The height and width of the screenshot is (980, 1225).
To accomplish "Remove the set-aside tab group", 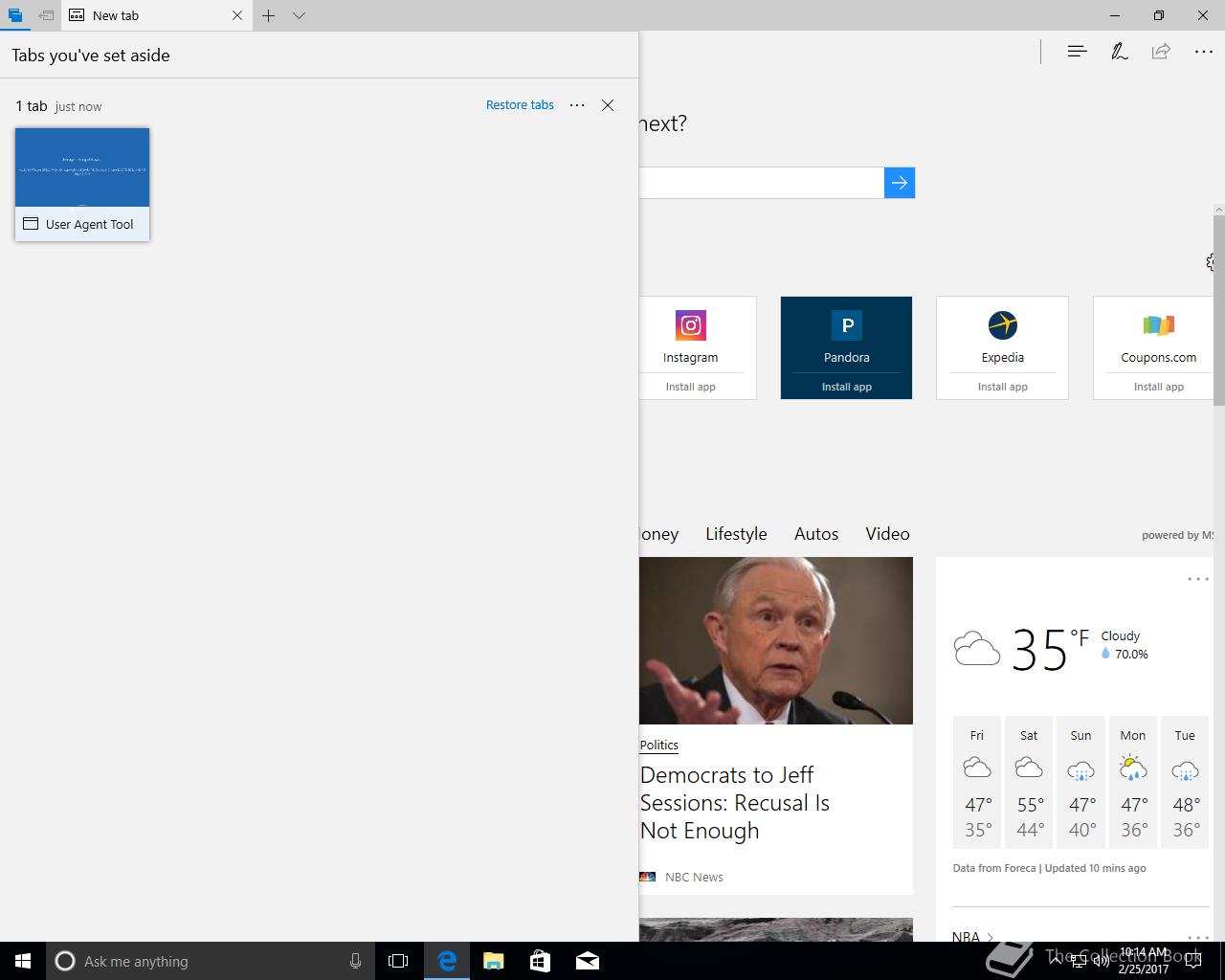I will [608, 105].
